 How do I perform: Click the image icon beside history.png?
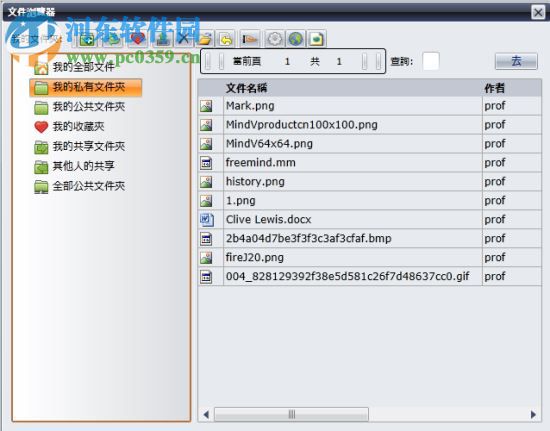click(206, 182)
